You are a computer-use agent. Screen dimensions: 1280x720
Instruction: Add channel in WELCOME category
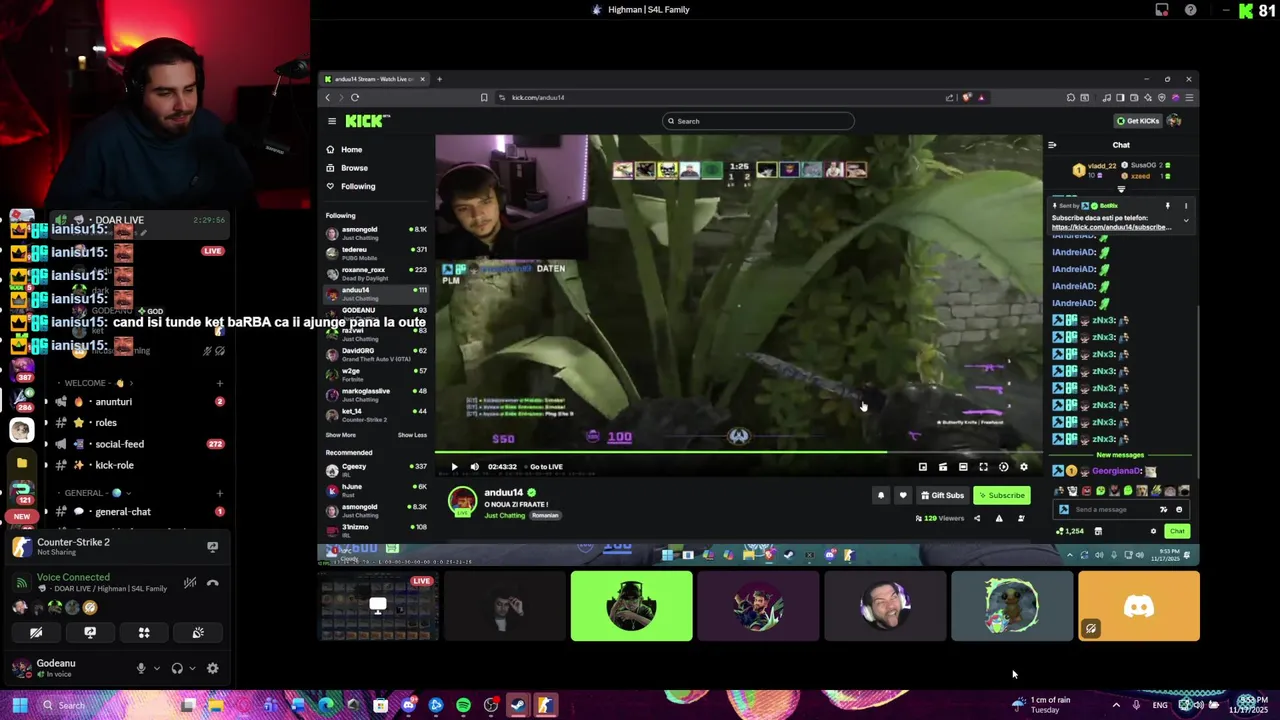219,383
